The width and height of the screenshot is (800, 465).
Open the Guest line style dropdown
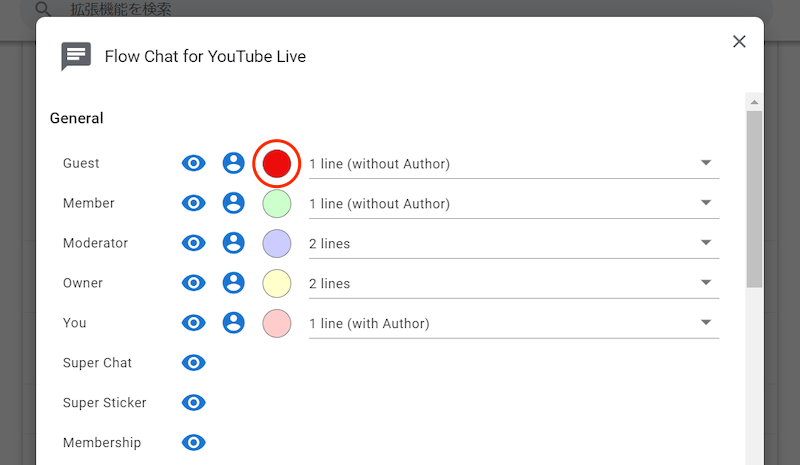click(513, 163)
